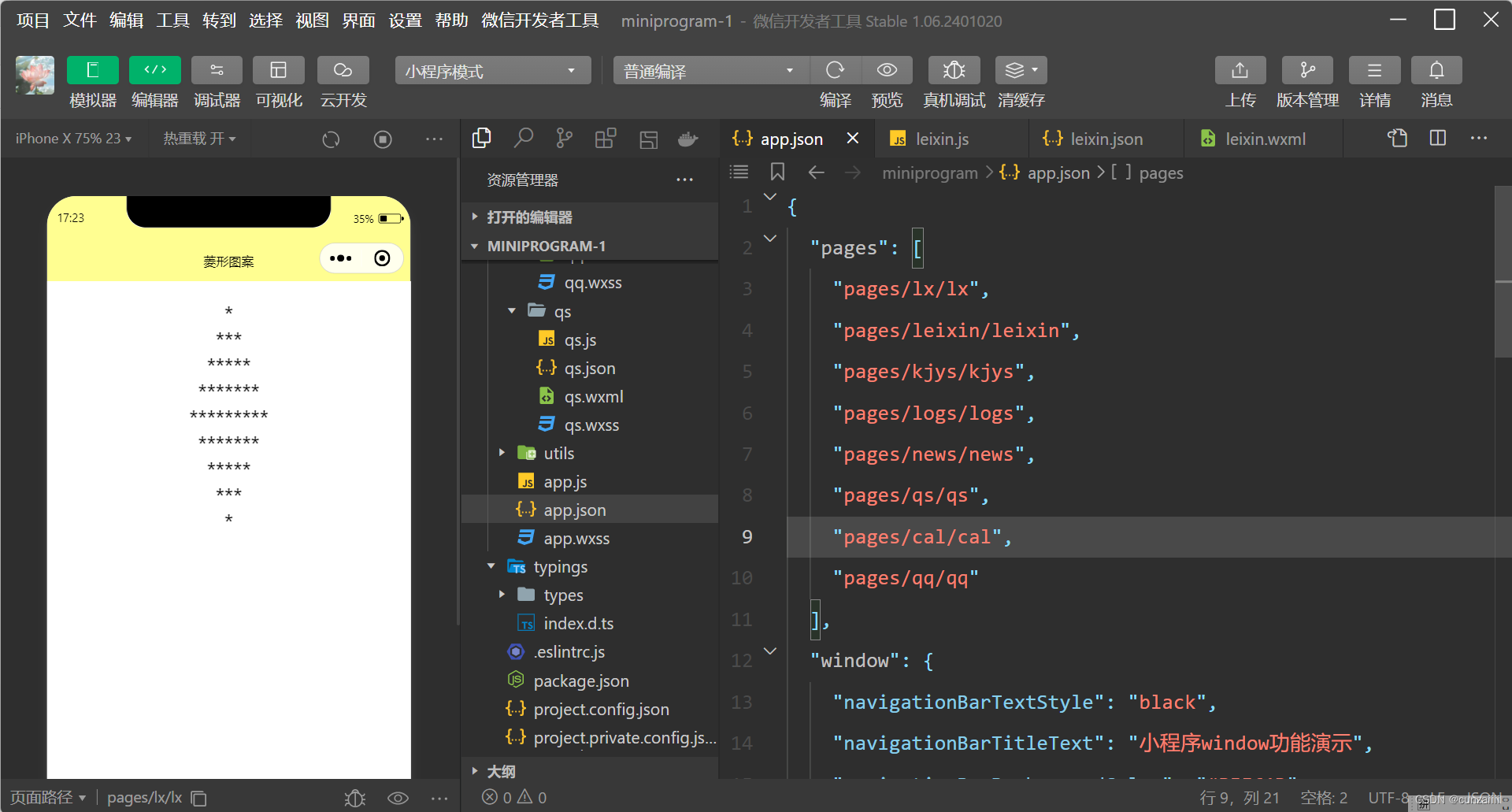Switch to the leixin.js tab
Image resolution: width=1512 pixels, height=812 pixels.
942,139
